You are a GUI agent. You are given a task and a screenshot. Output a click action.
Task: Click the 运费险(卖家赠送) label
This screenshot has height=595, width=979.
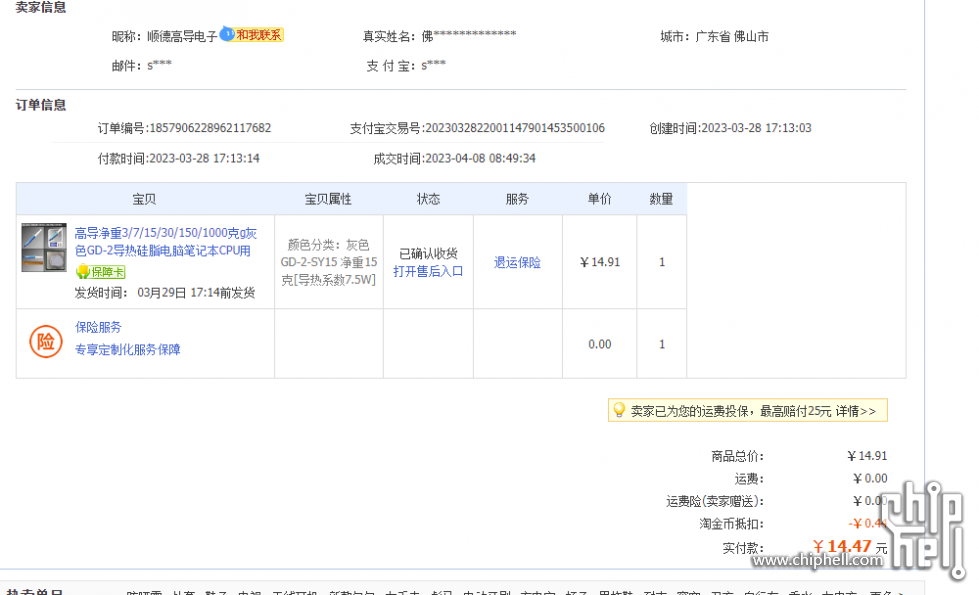coord(715,501)
